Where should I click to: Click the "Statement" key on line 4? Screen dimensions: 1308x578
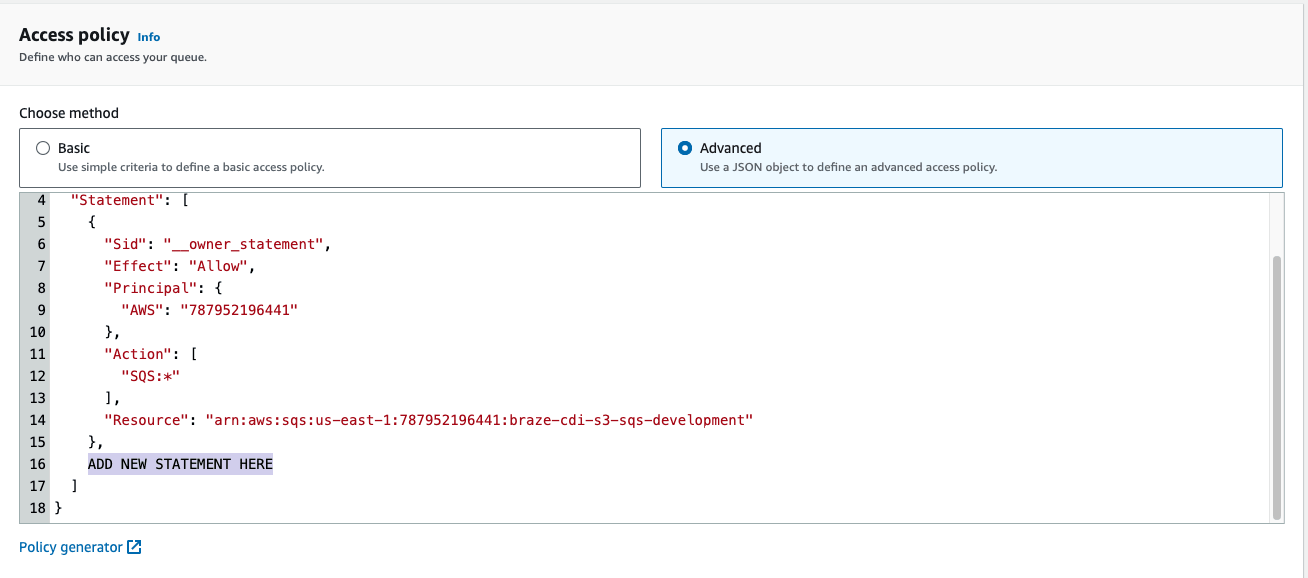(x=116, y=200)
